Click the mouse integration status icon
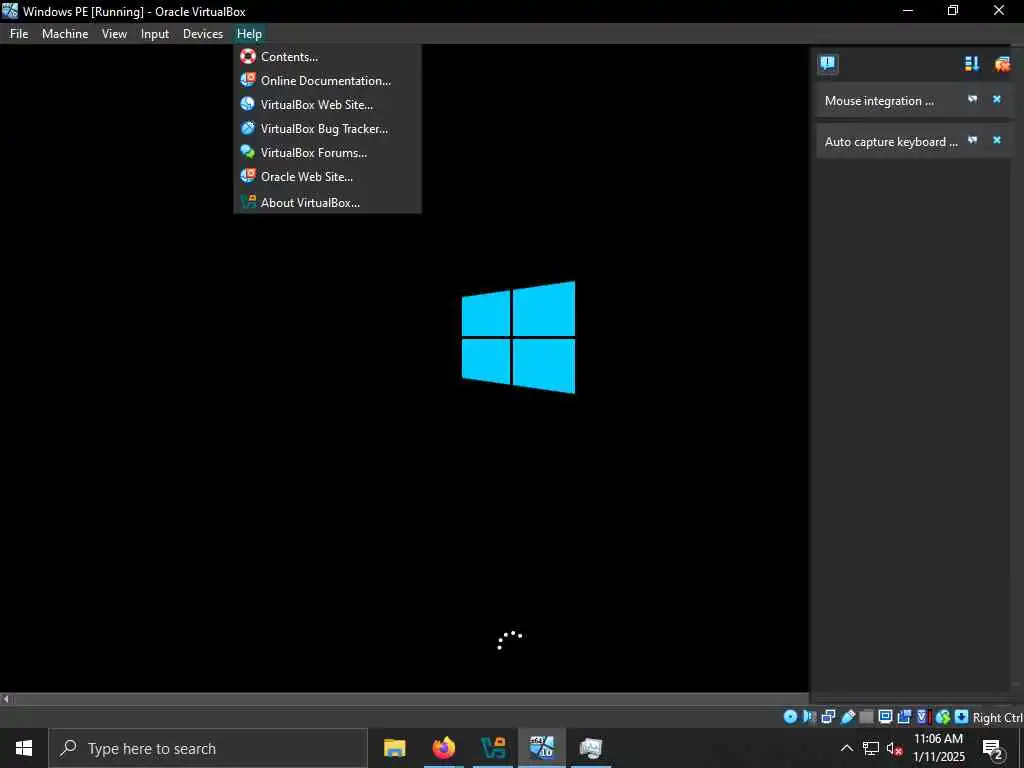1024x768 pixels. click(942, 717)
